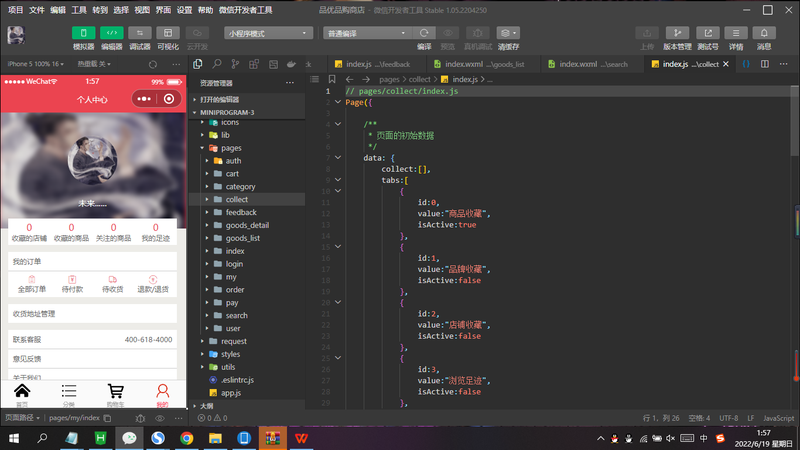Open the Edit menu
The height and width of the screenshot is (450, 800).
click(x=58, y=10)
